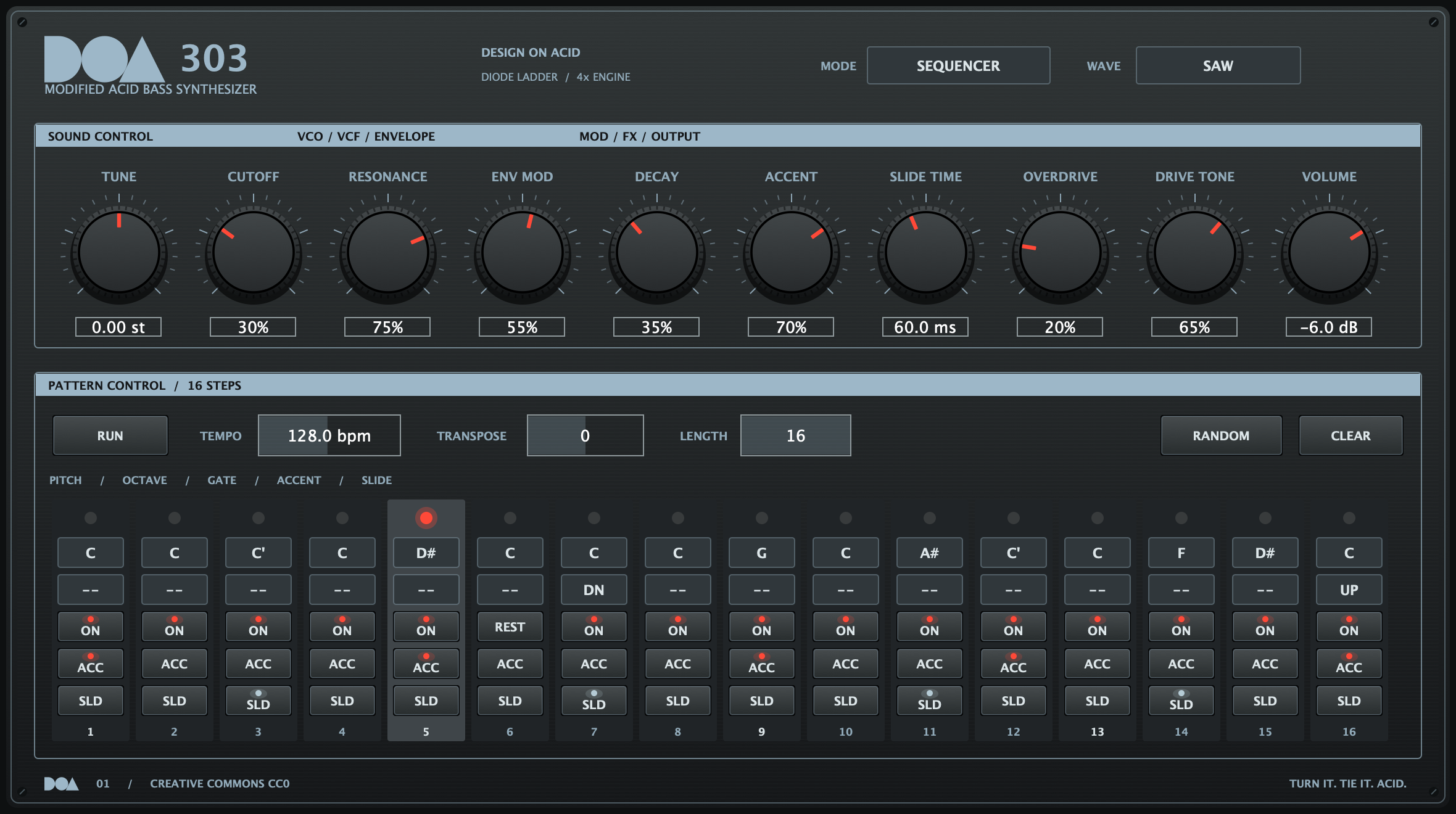Click the DOA 303 logo

click(147, 59)
